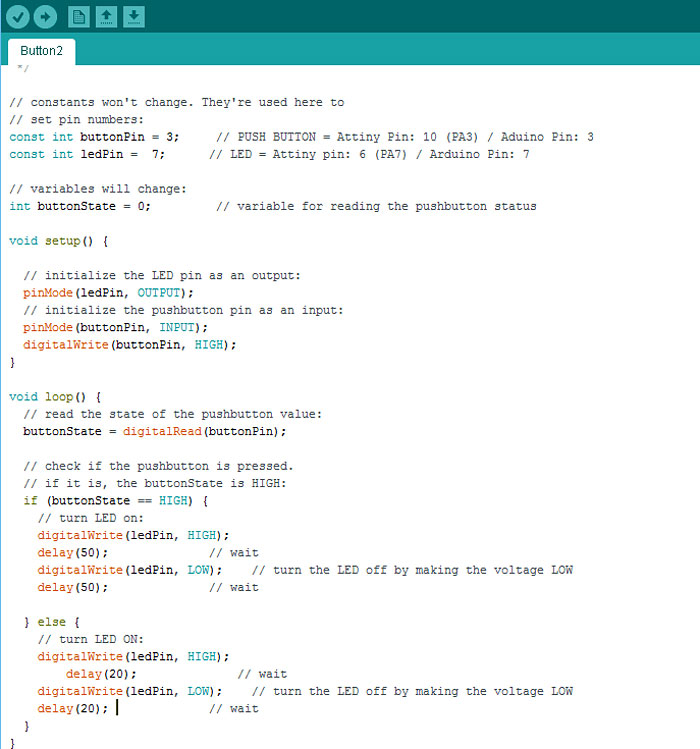This screenshot has height=749, width=700.
Task: Click the 'void loop() {' line
Action: pos(55,397)
